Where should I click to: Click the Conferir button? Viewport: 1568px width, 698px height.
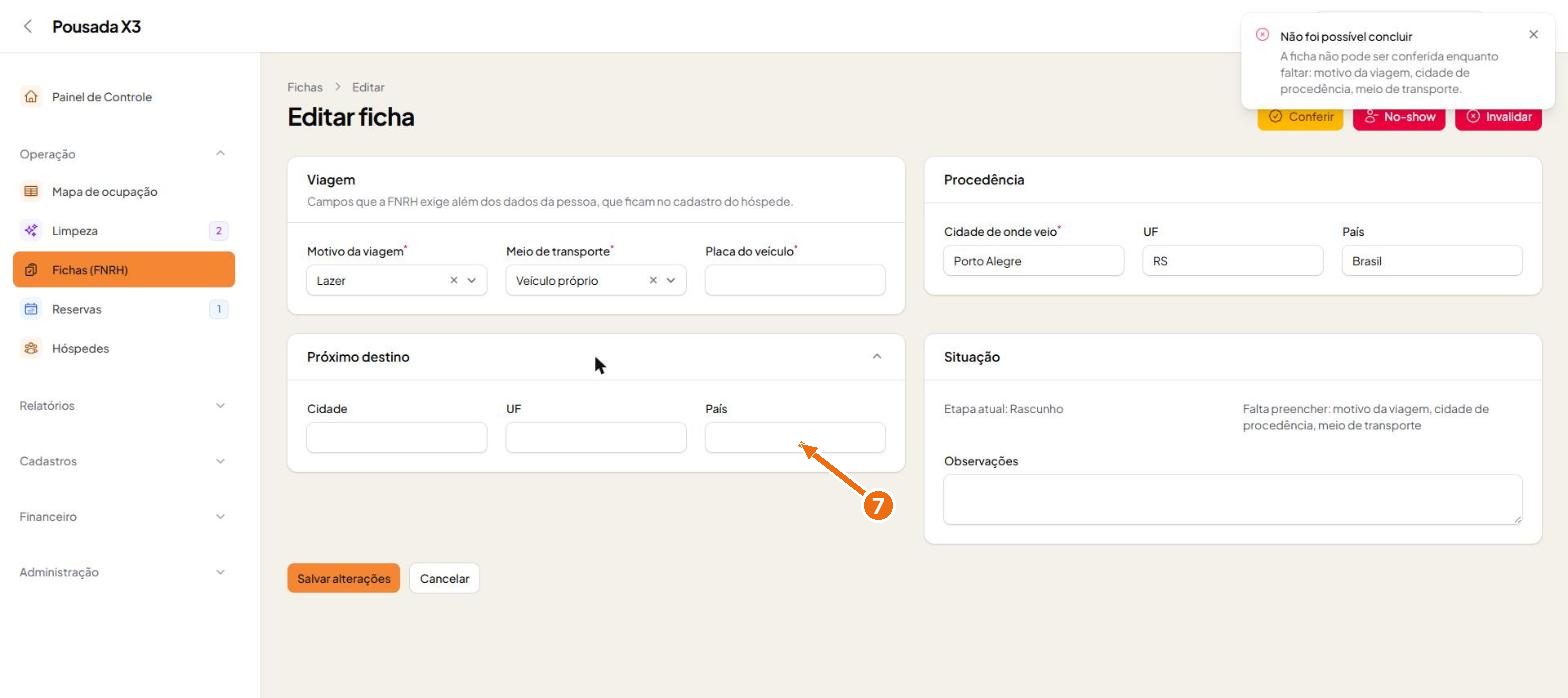[1300, 117]
